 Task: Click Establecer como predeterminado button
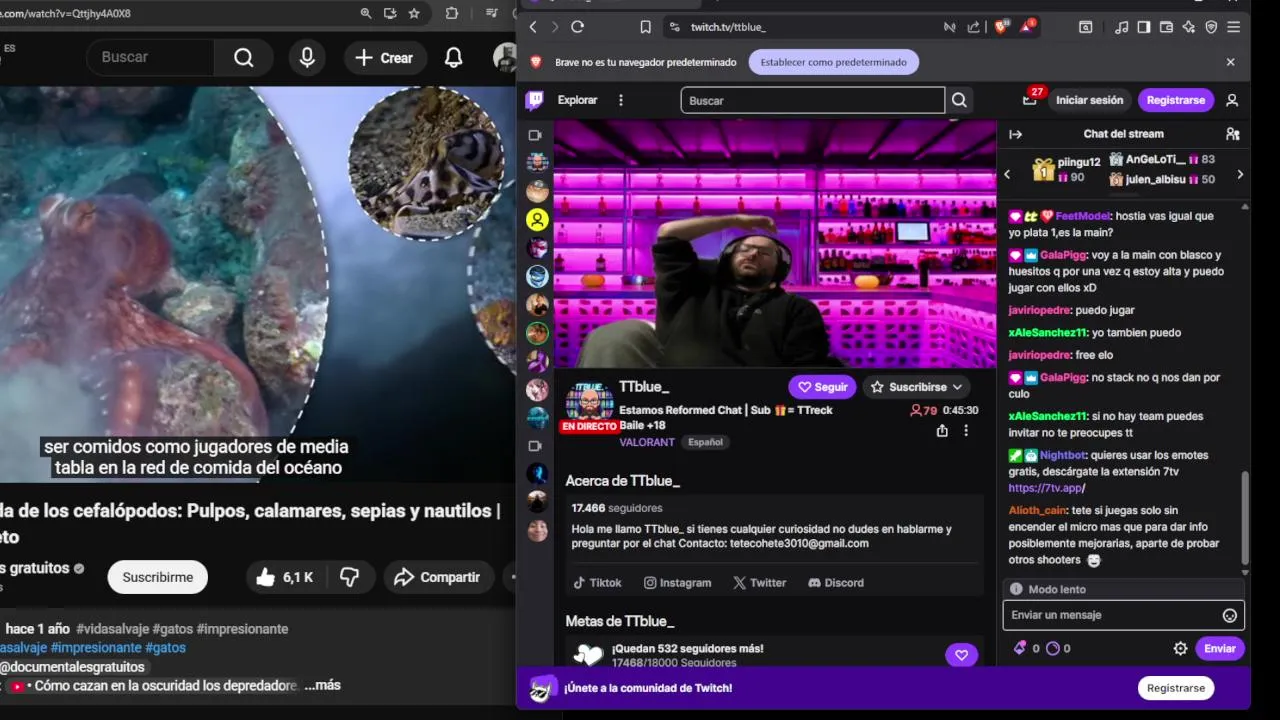833,62
